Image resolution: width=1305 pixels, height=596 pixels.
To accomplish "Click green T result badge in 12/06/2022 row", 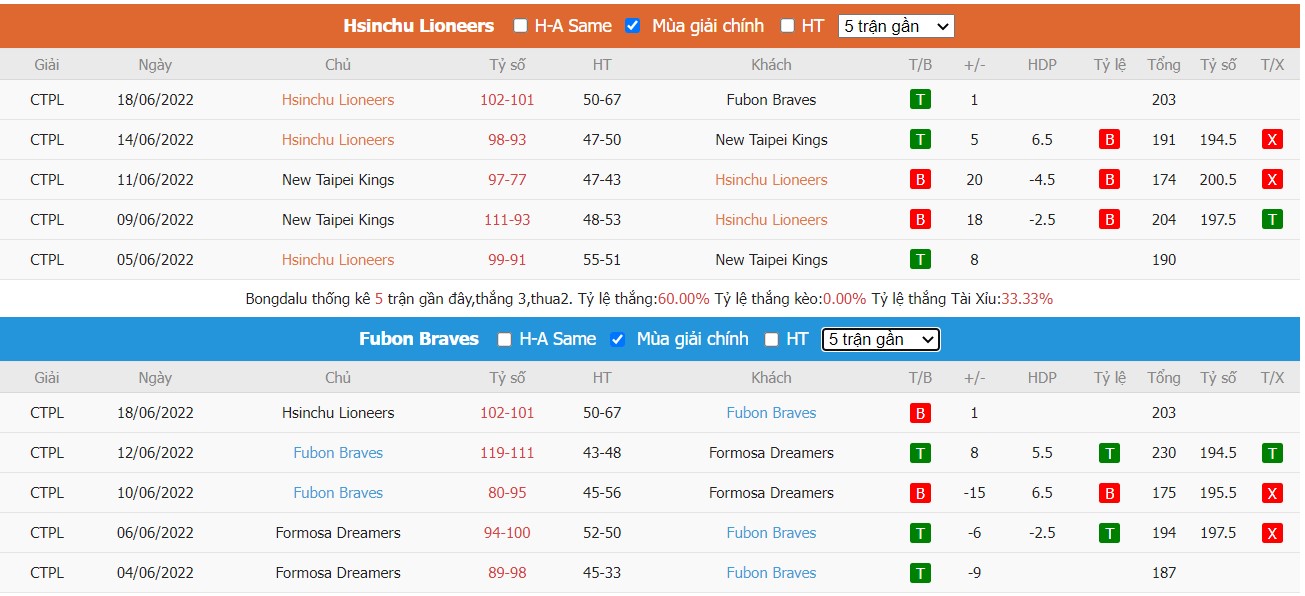I will coord(920,453).
